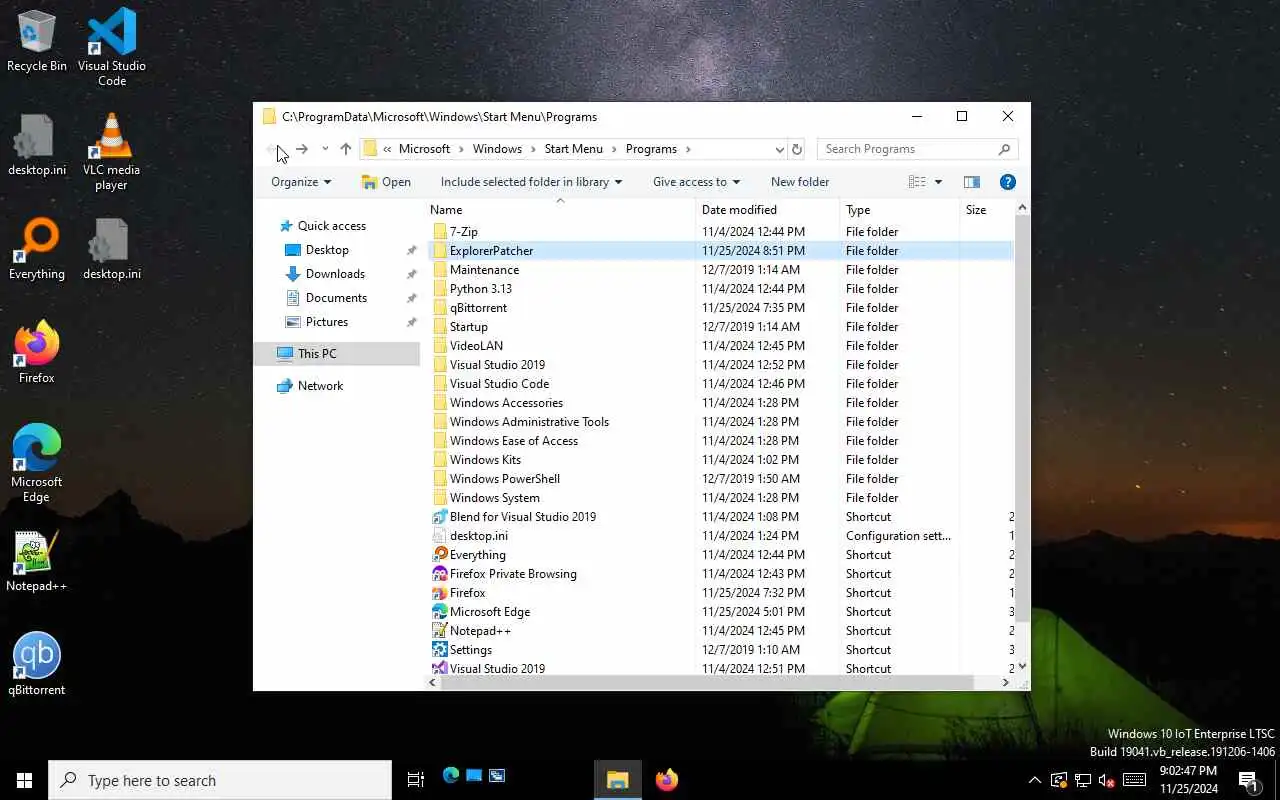This screenshot has width=1280, height=800.
Task: Select This PC in navigation pane
Action: click(317, 354)
